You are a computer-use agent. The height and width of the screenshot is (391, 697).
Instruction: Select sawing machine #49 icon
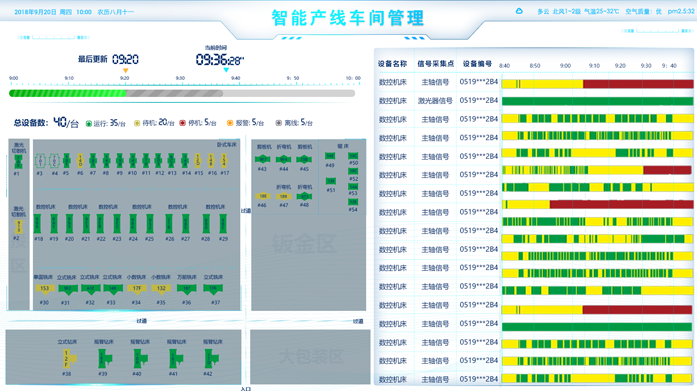[x=330, y=156]
